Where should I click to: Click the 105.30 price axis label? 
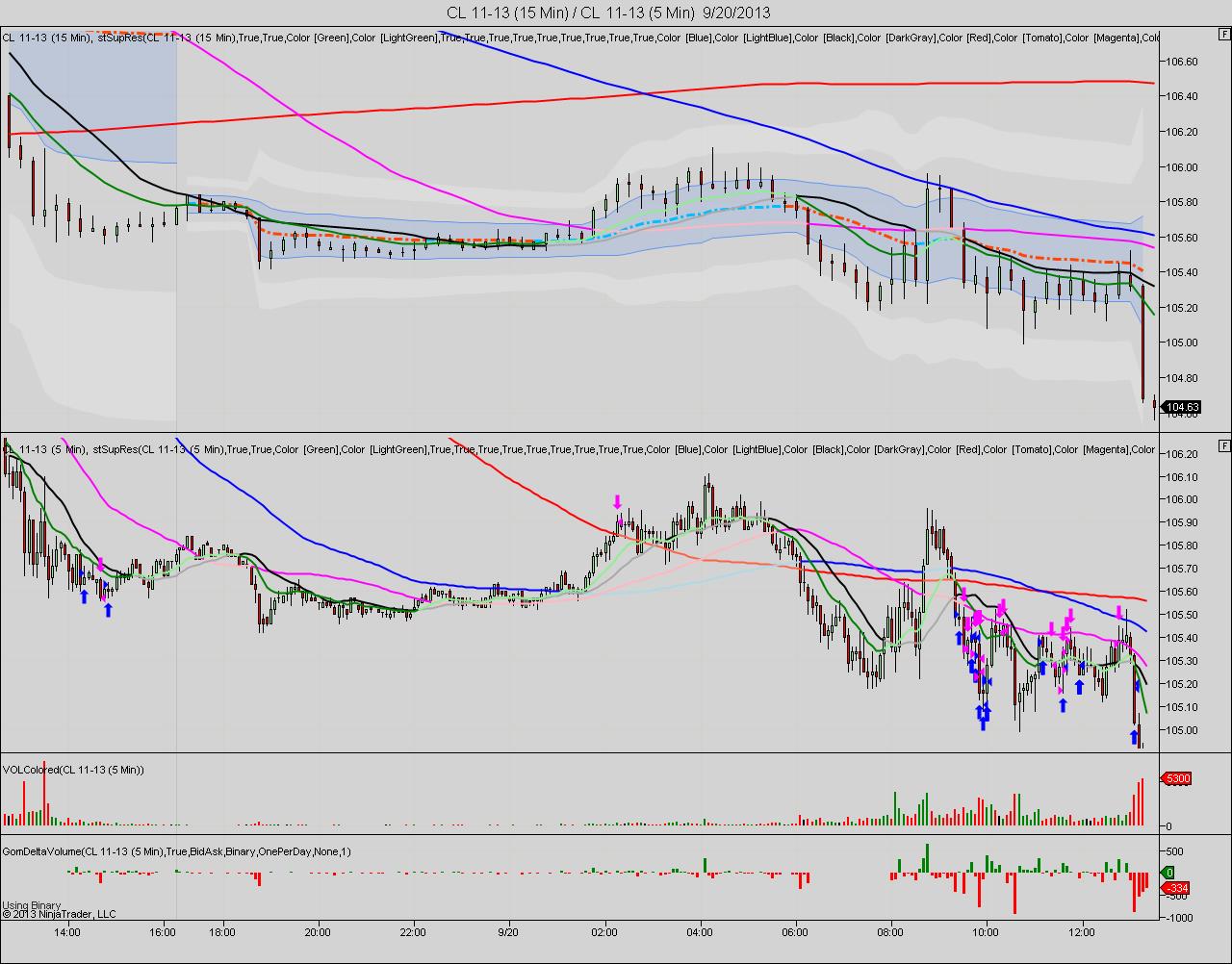click(x=1181, y=662)
